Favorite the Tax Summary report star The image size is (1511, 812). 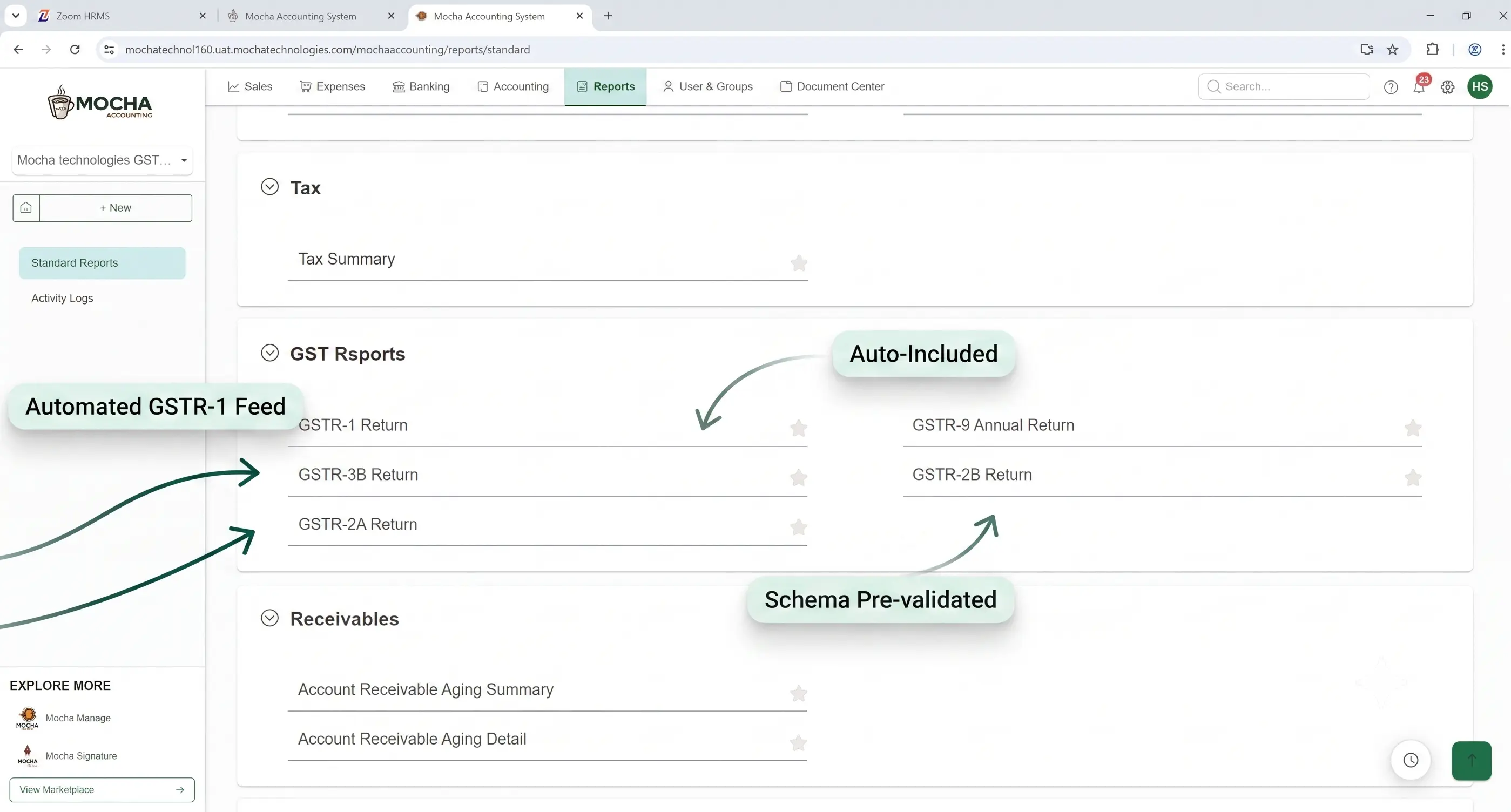[798, 263]
